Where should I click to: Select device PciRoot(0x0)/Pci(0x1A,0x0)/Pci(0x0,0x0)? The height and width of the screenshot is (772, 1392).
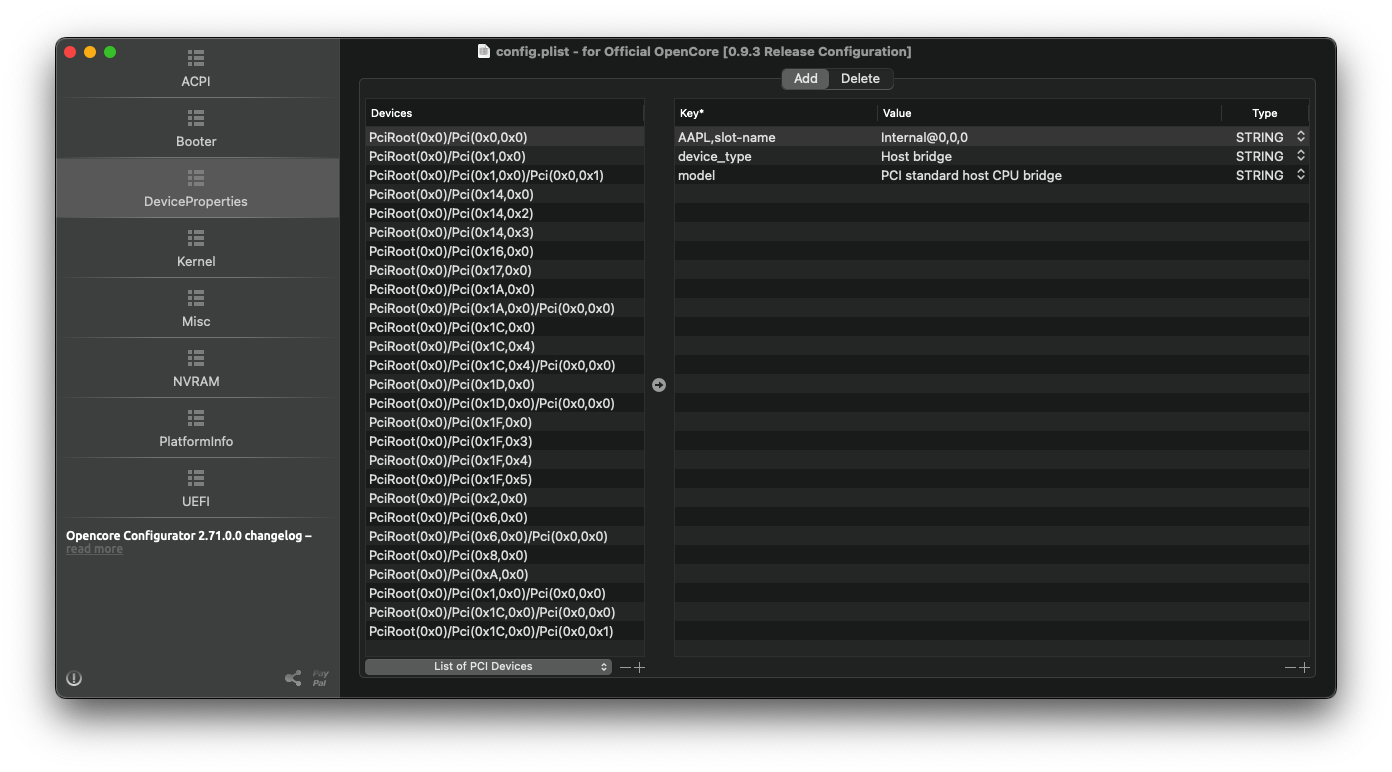[x=505, y=308]
